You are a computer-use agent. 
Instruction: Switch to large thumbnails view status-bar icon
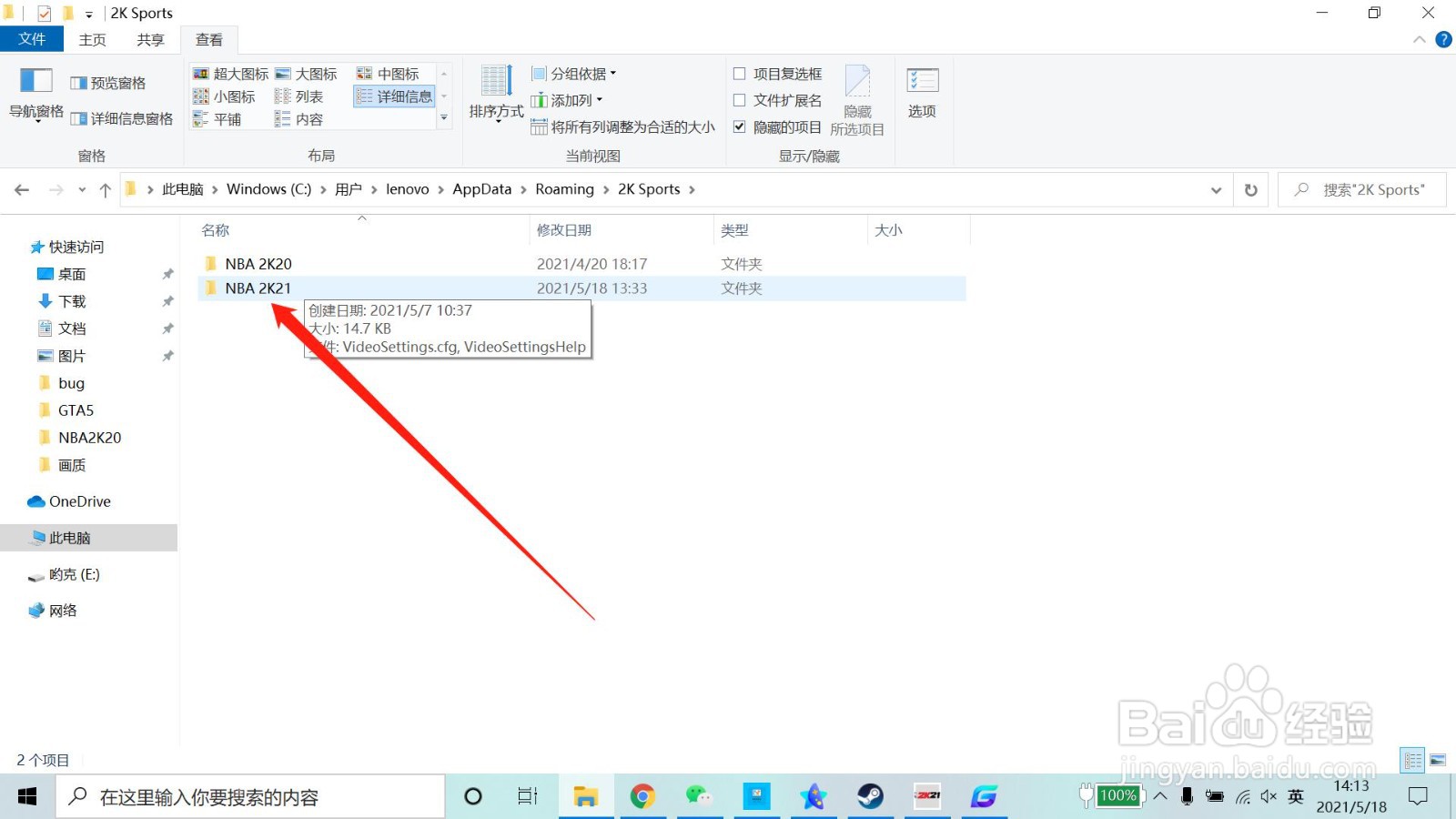click(1438, 760)
